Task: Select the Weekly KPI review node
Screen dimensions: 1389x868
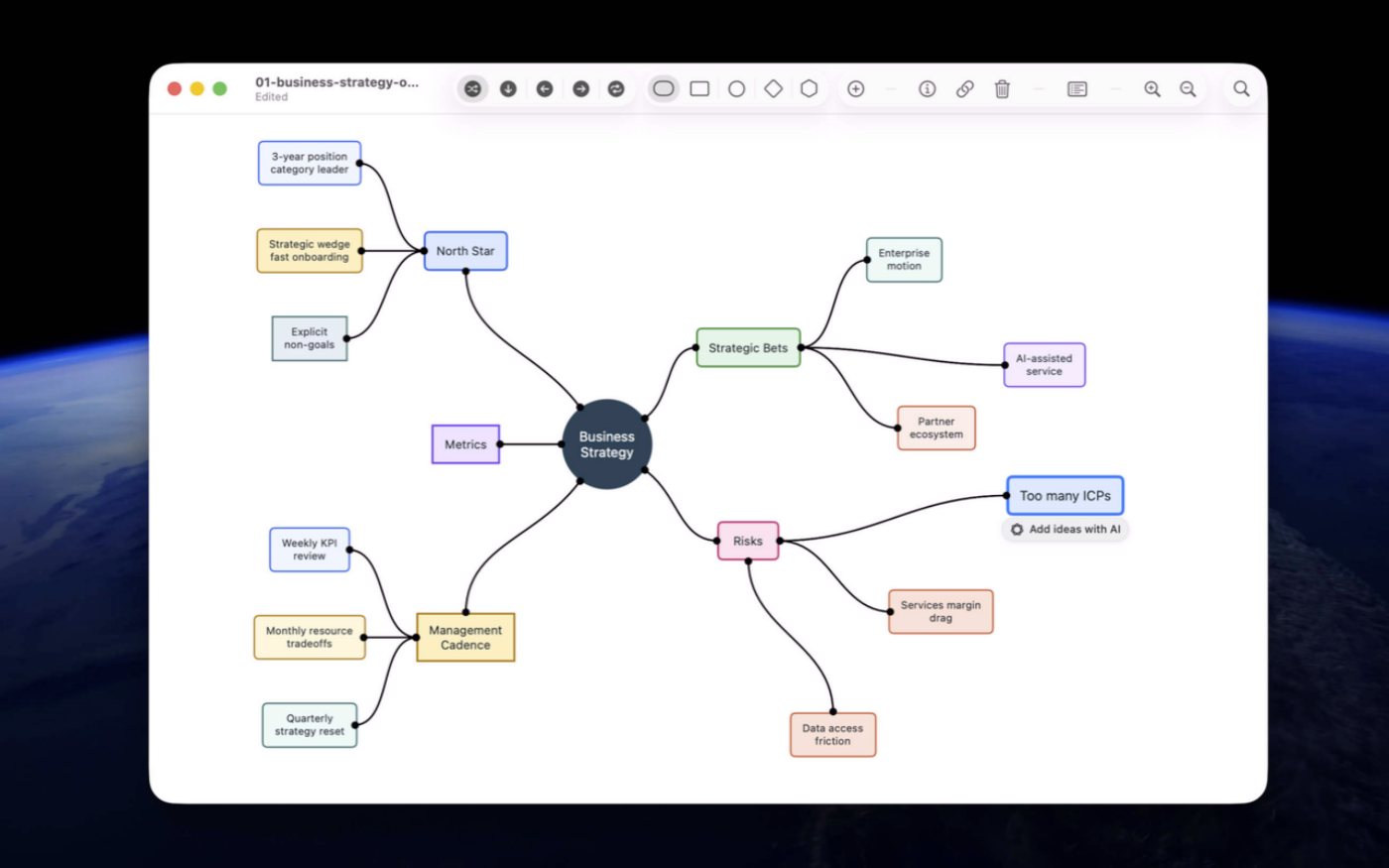Action: click(310, 550)
